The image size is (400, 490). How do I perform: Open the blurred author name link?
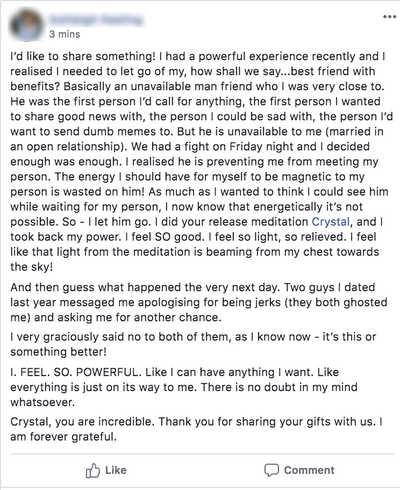coord(96,20)
